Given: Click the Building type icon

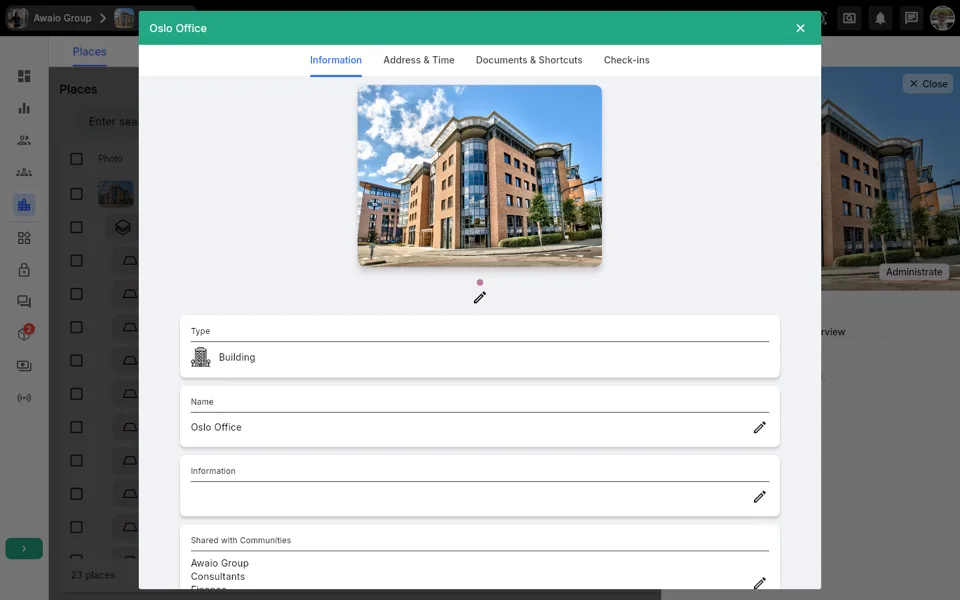Looking at the screenshot, I should [x=200, y=357].
